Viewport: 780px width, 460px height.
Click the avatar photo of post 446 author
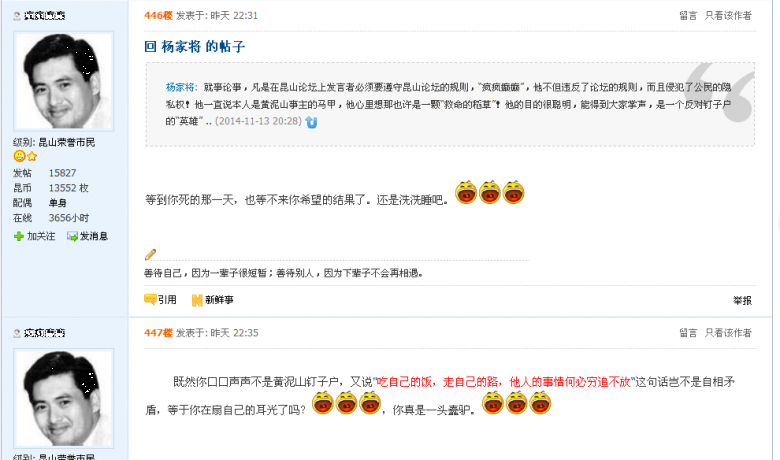point(63,81)
